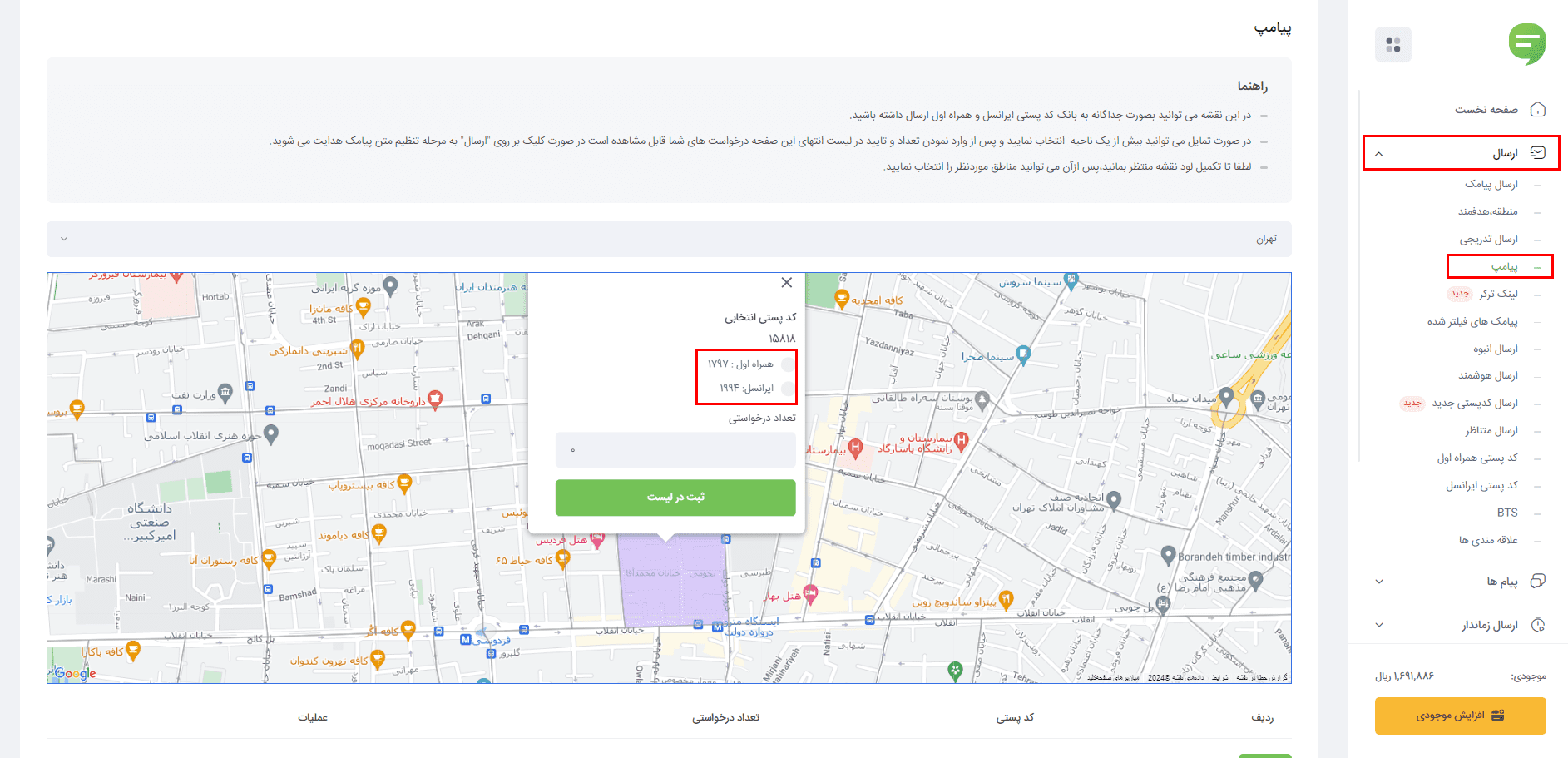The height and width of the screenshot is (758, 1568).
Task: Click the داروخانه مرکزی هلال احمر marker
Action: [x=435, y=399]
